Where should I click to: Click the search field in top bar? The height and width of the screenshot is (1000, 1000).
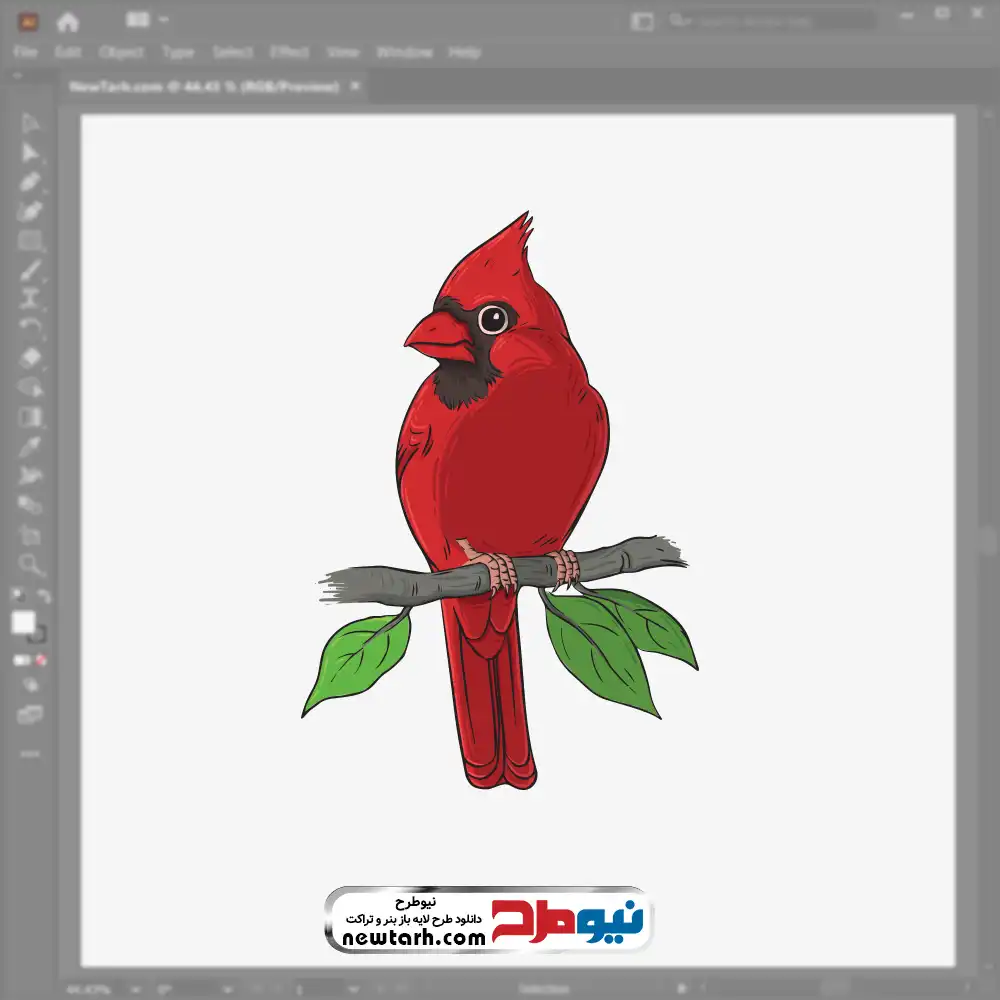[x=770, y=20]
